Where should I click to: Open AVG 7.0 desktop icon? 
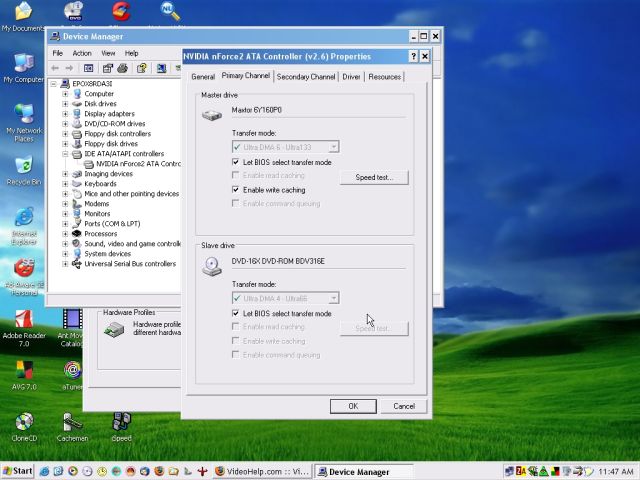click(24, 375)
